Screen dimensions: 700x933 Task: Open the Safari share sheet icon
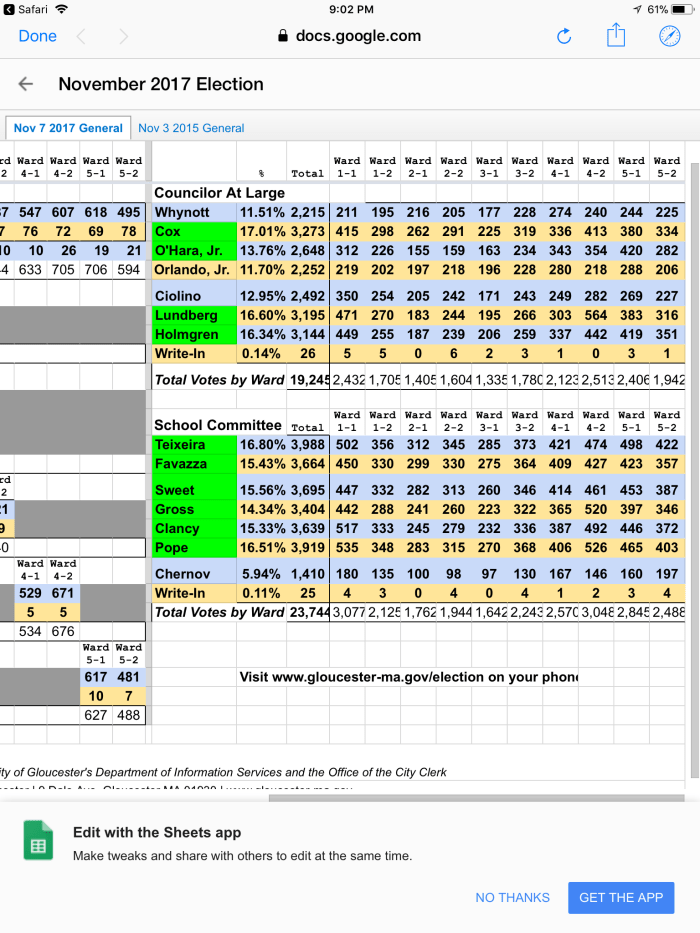pos(616,36)
